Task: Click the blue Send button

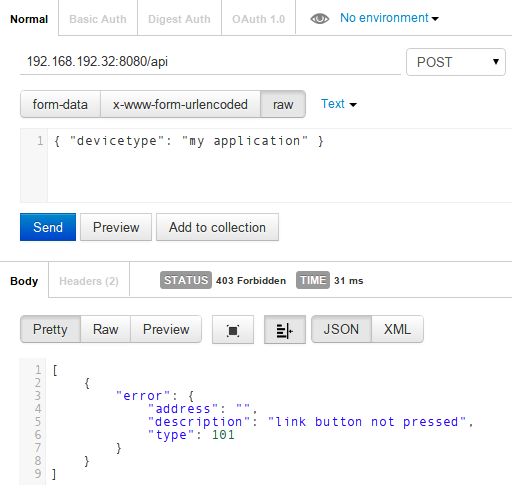Action: 48,227
